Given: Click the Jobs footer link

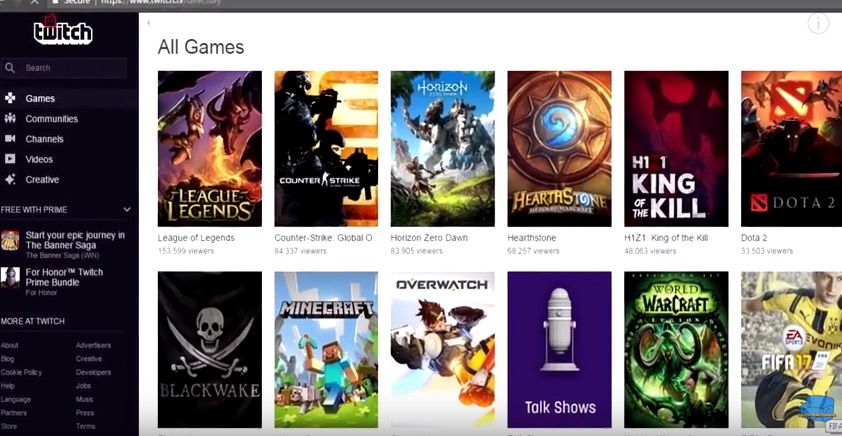Looking at the screenshot, I should [x=83, y=386].
